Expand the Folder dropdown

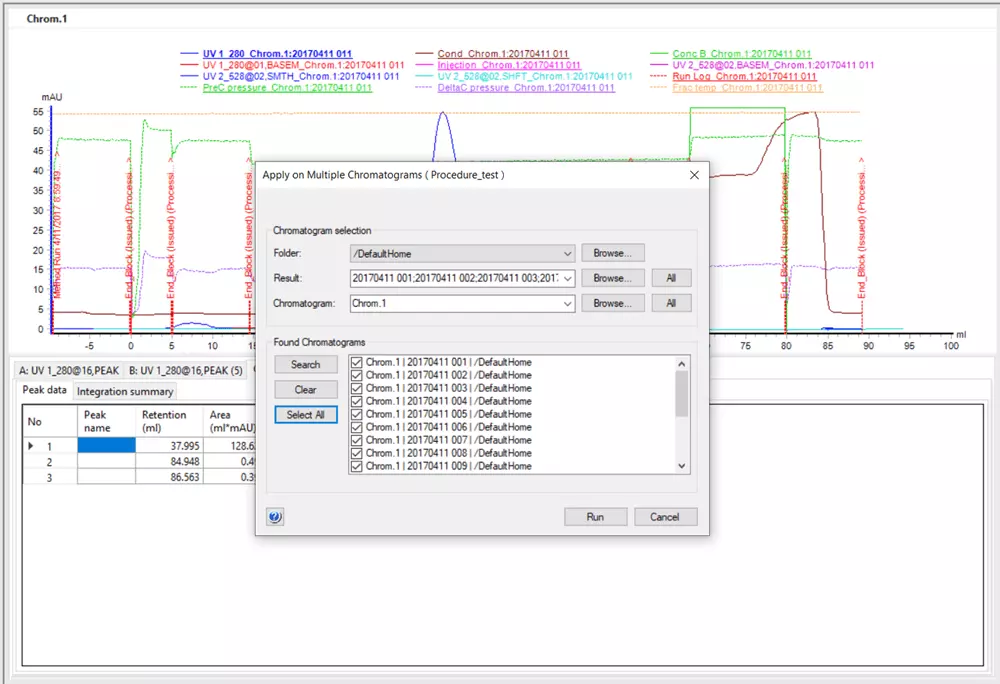pyautogui.click(x=568, y=254)
